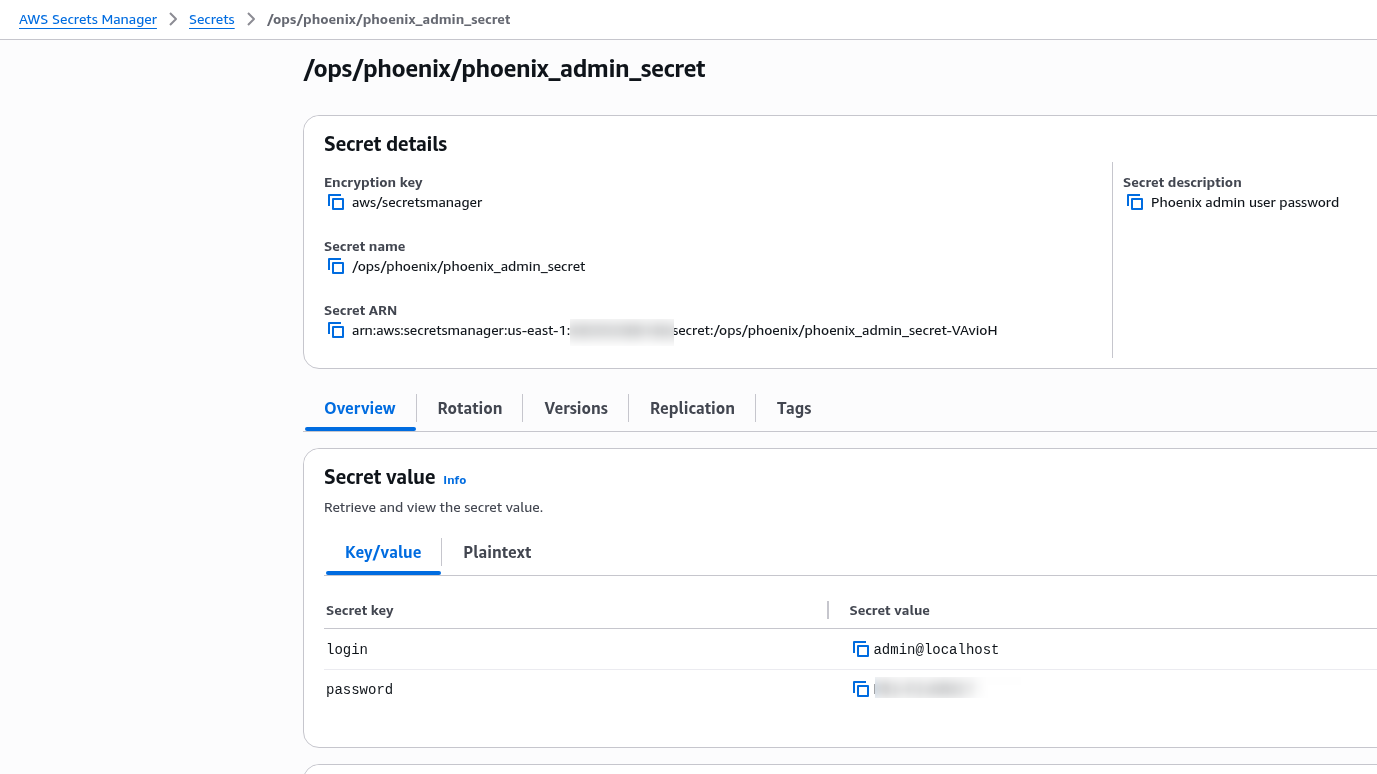Open the Rotation tab

tap(469, 408)
